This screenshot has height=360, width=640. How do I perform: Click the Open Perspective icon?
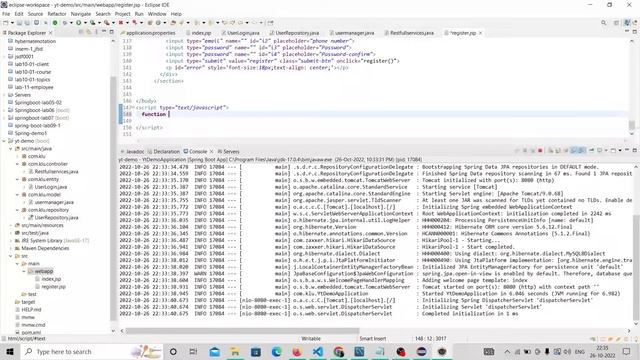(616, 23)
